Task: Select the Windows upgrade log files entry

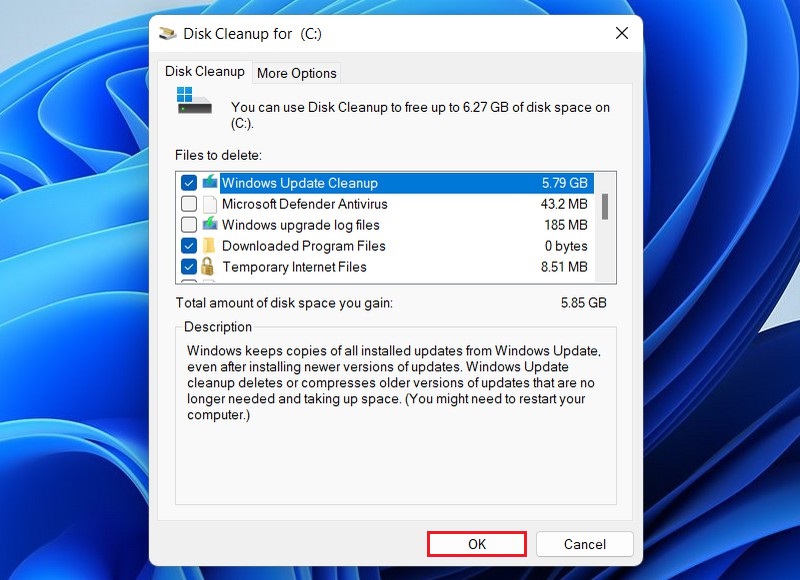Action: pos(301,225)
